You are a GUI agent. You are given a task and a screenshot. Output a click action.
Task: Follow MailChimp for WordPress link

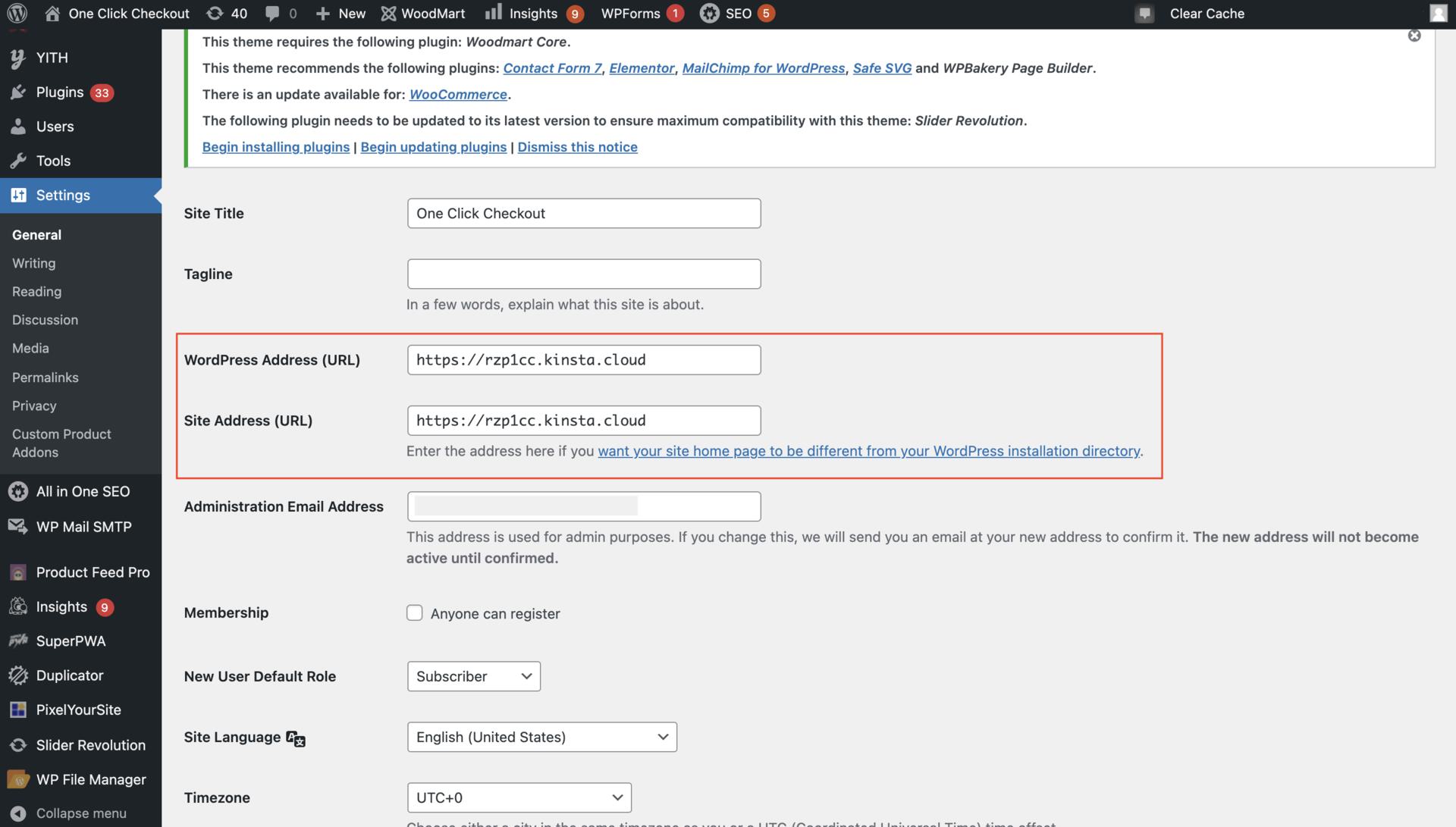tap(764, 68)
